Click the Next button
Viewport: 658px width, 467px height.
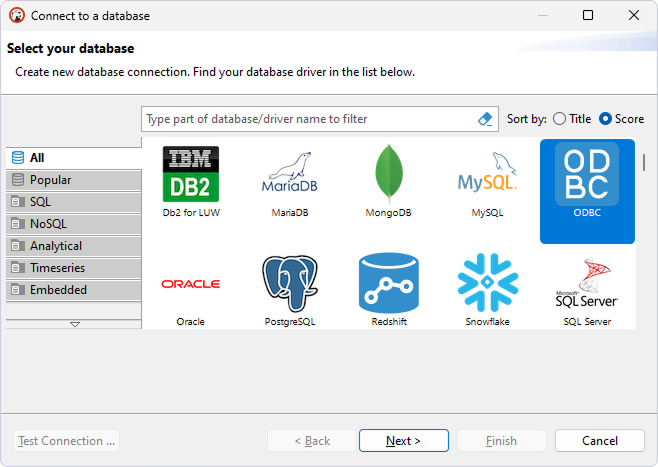403,441
